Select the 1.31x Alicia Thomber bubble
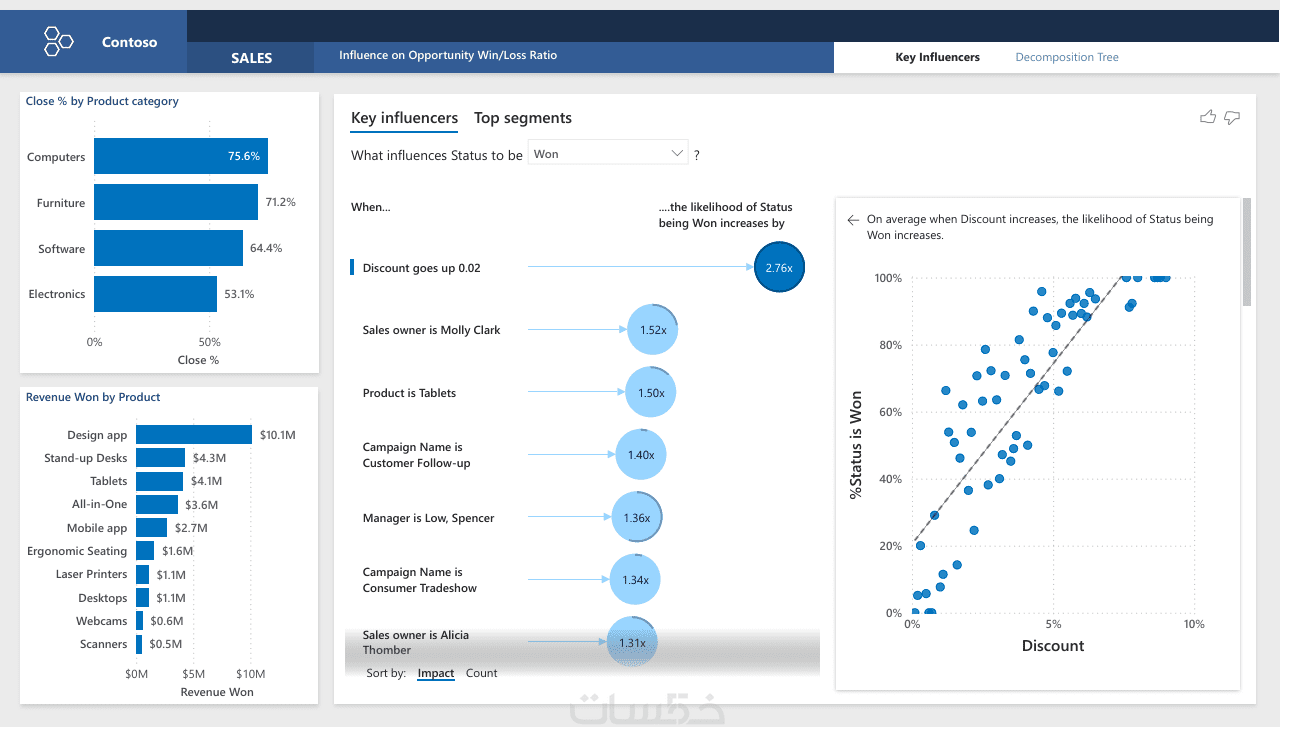 tap(632, 643)
